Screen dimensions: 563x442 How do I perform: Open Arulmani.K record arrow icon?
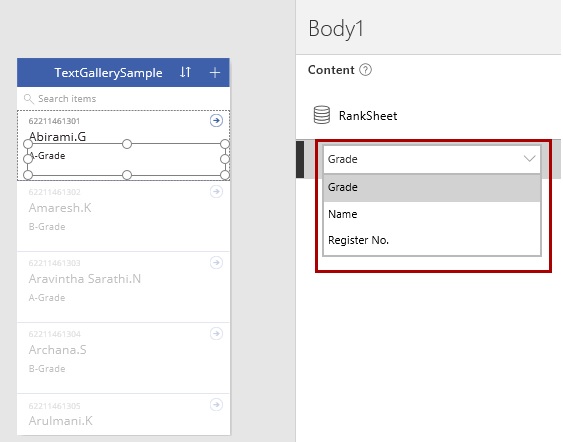click(216, 405)
